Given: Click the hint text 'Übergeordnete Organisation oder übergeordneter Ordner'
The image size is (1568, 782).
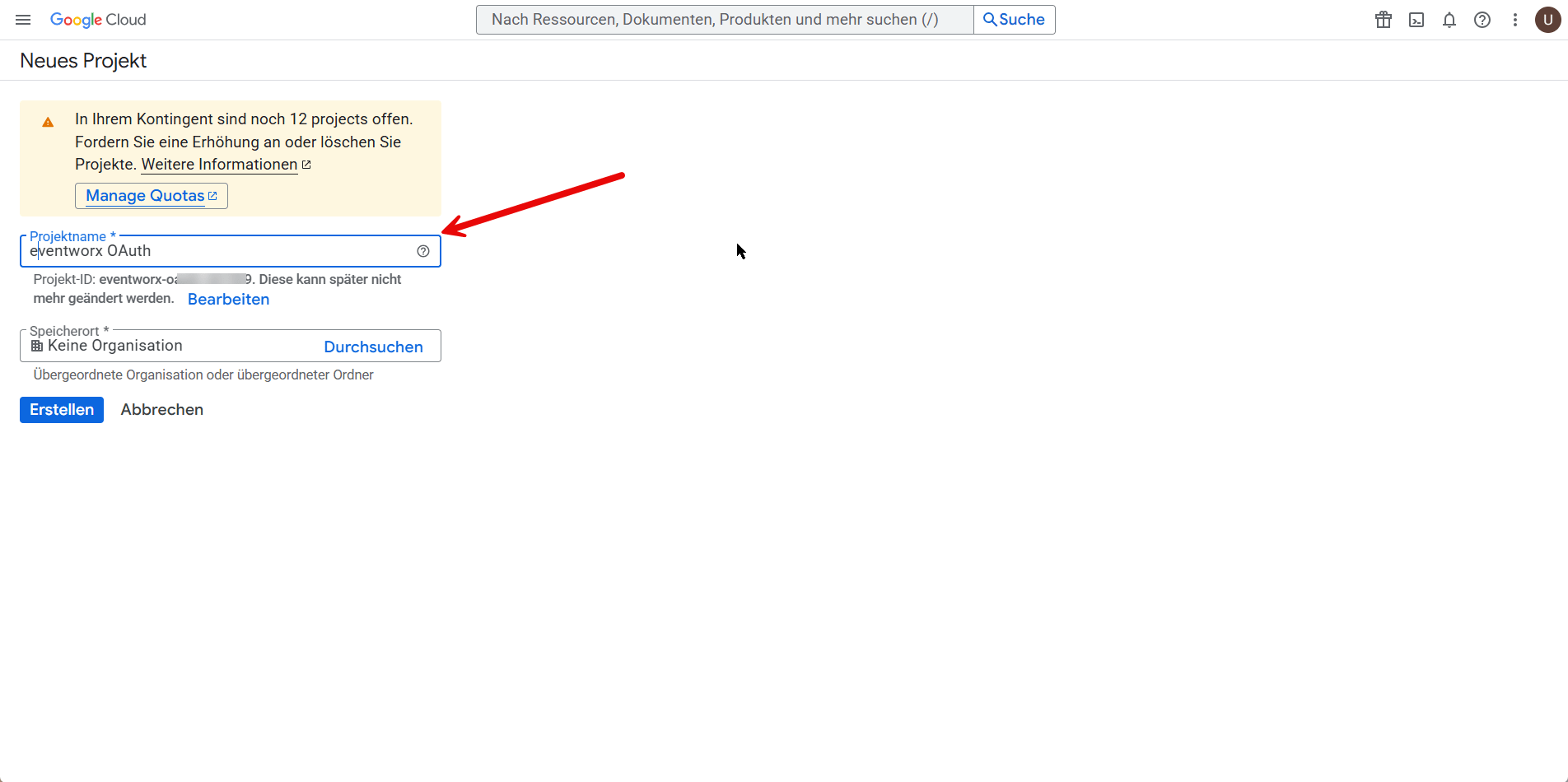Looking at the screenshot, I should pyautogui.click(x=203, y=375).
